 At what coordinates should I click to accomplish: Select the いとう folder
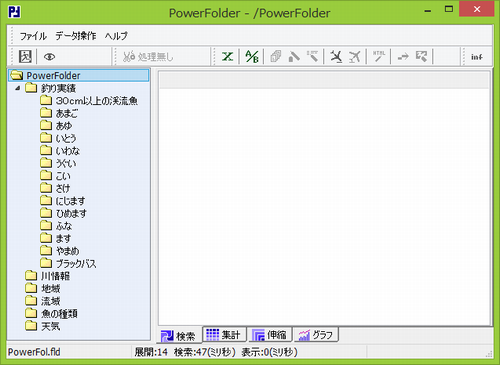click(66, 138)
